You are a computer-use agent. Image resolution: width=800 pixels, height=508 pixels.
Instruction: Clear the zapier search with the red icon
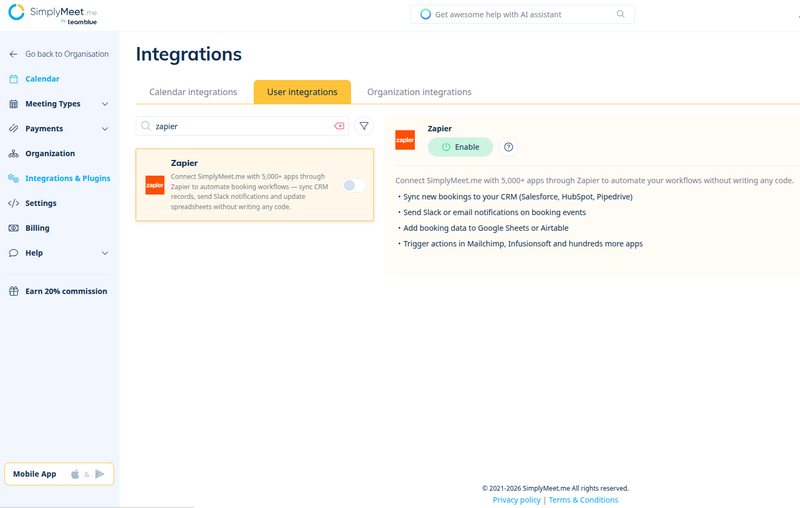tap(339, 126)
